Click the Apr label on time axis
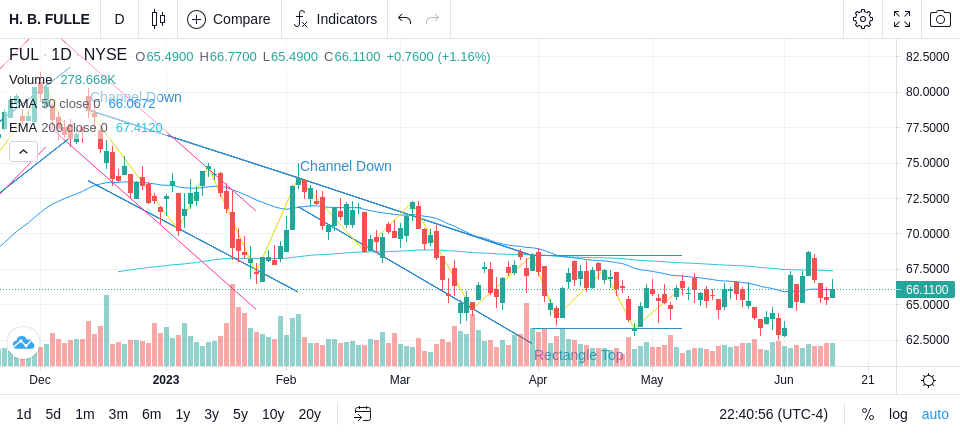The image size is (960, 433). click(x=538, y=380)
